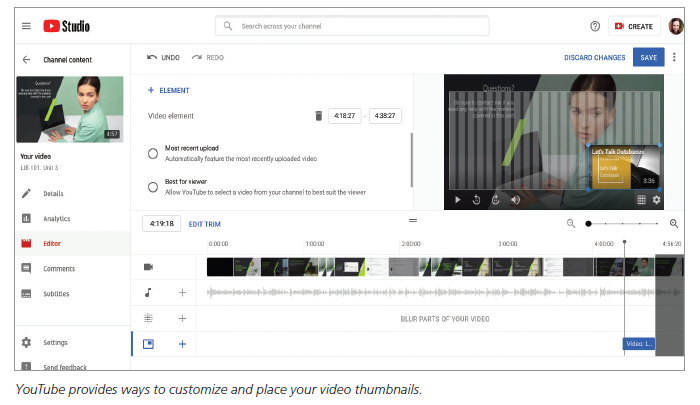Add an audio track with plus icon
This screenshot has height=405, width=700.
pos(182,292)
